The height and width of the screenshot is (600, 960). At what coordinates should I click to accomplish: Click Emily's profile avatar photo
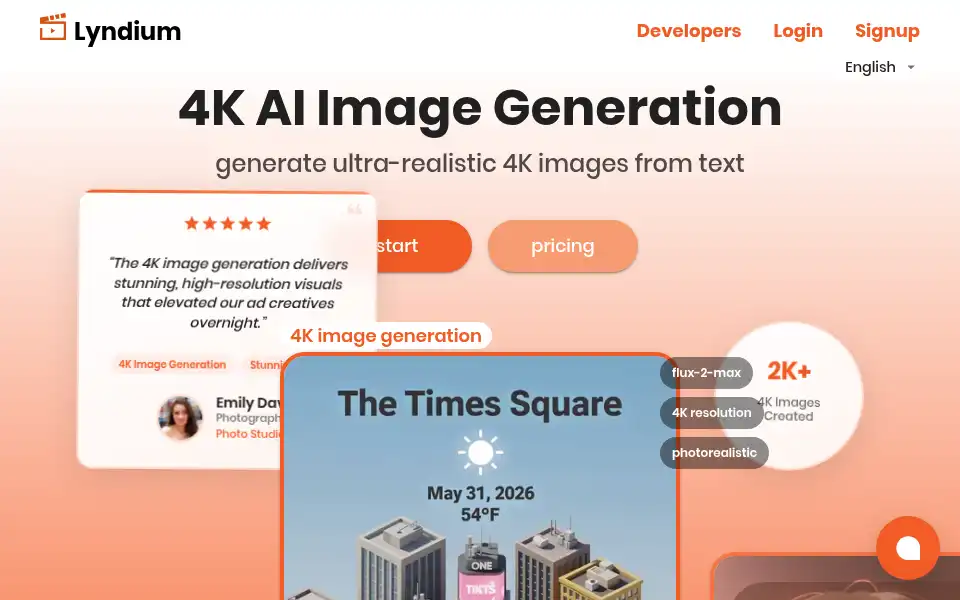pos(180,418)
